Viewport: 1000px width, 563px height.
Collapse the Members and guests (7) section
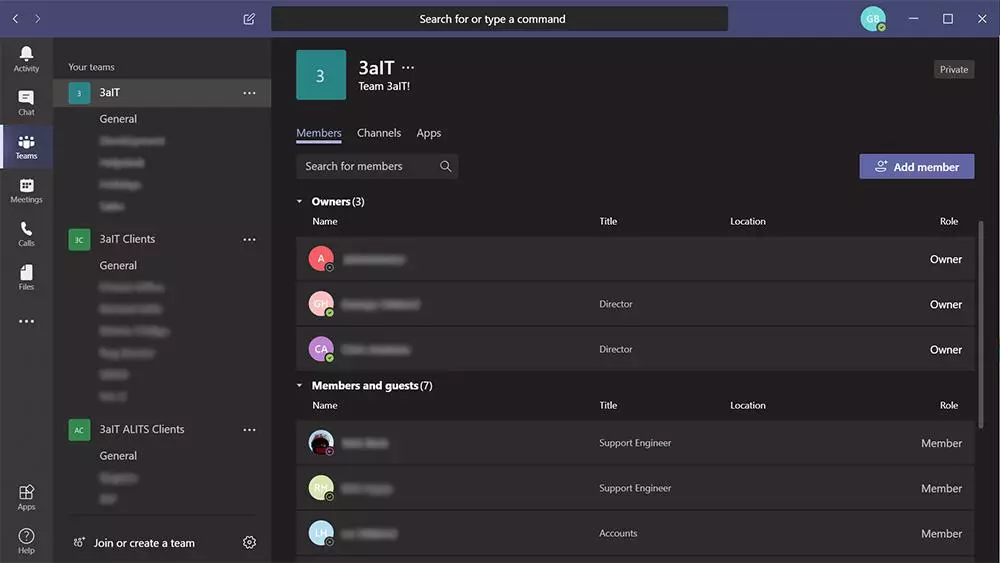tap(299, 386)
